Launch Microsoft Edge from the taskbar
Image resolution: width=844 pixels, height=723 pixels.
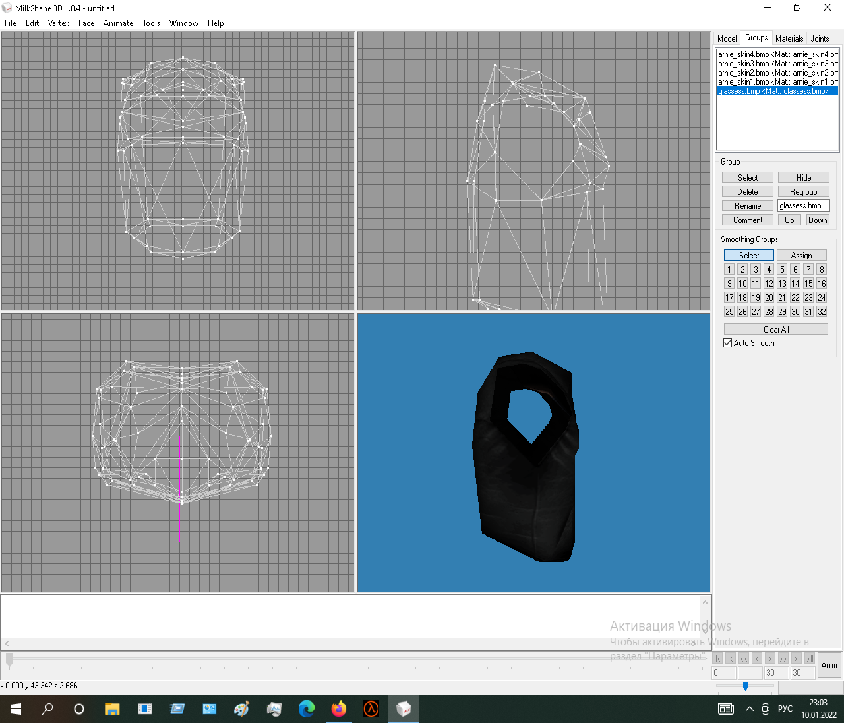[x=306, y=709]
